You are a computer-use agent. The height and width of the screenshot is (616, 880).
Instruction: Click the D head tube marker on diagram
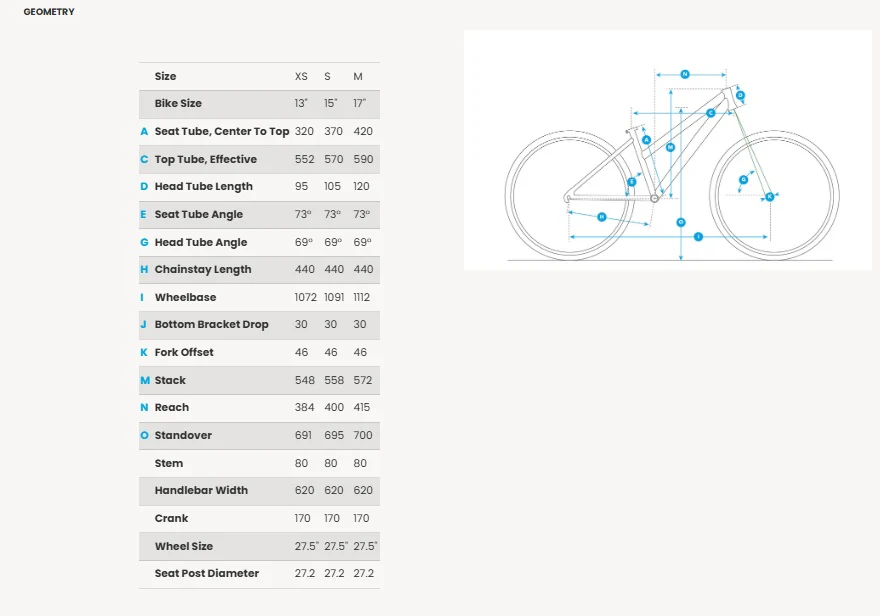click(740, 96)
